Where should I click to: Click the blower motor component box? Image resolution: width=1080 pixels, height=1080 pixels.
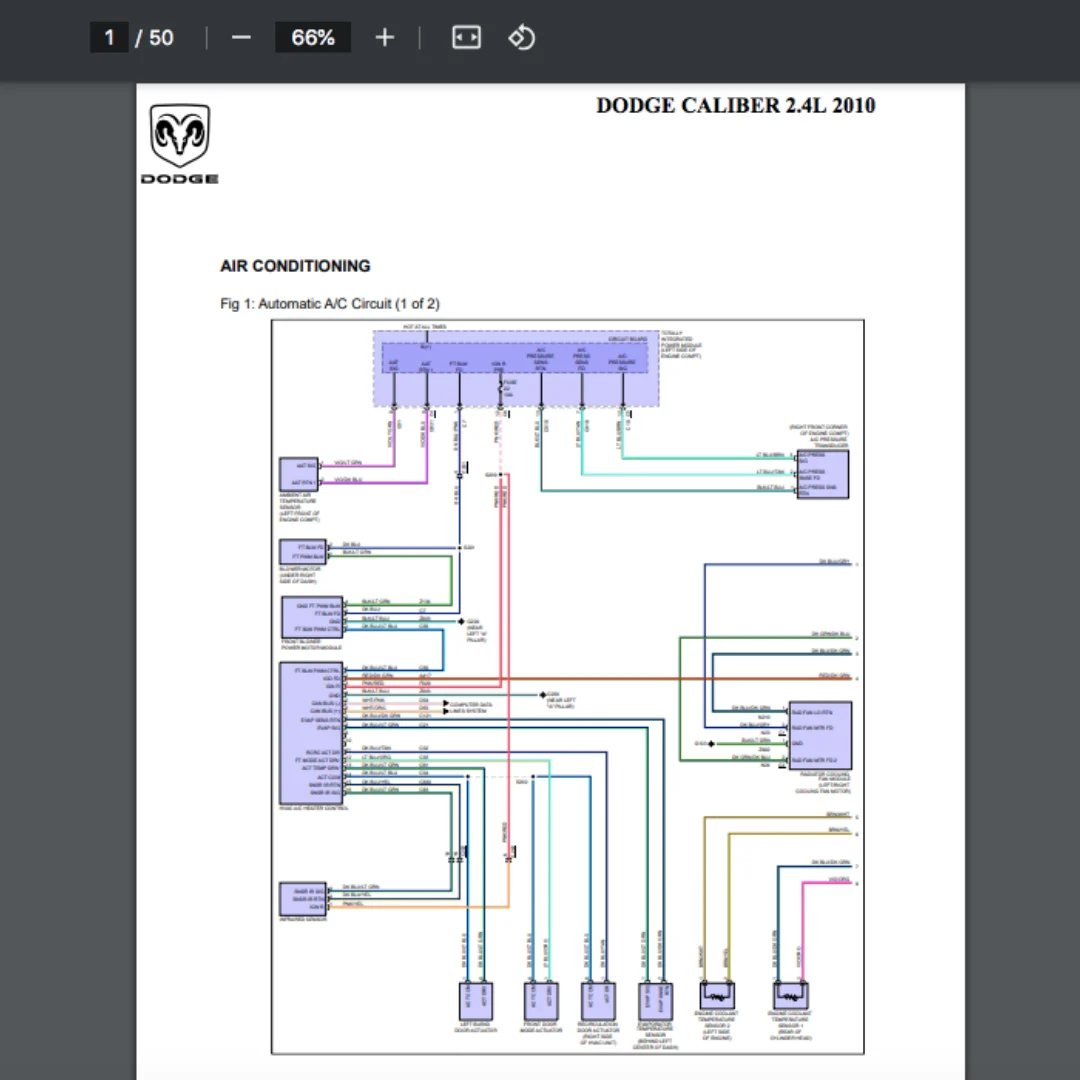pos(302,552)
